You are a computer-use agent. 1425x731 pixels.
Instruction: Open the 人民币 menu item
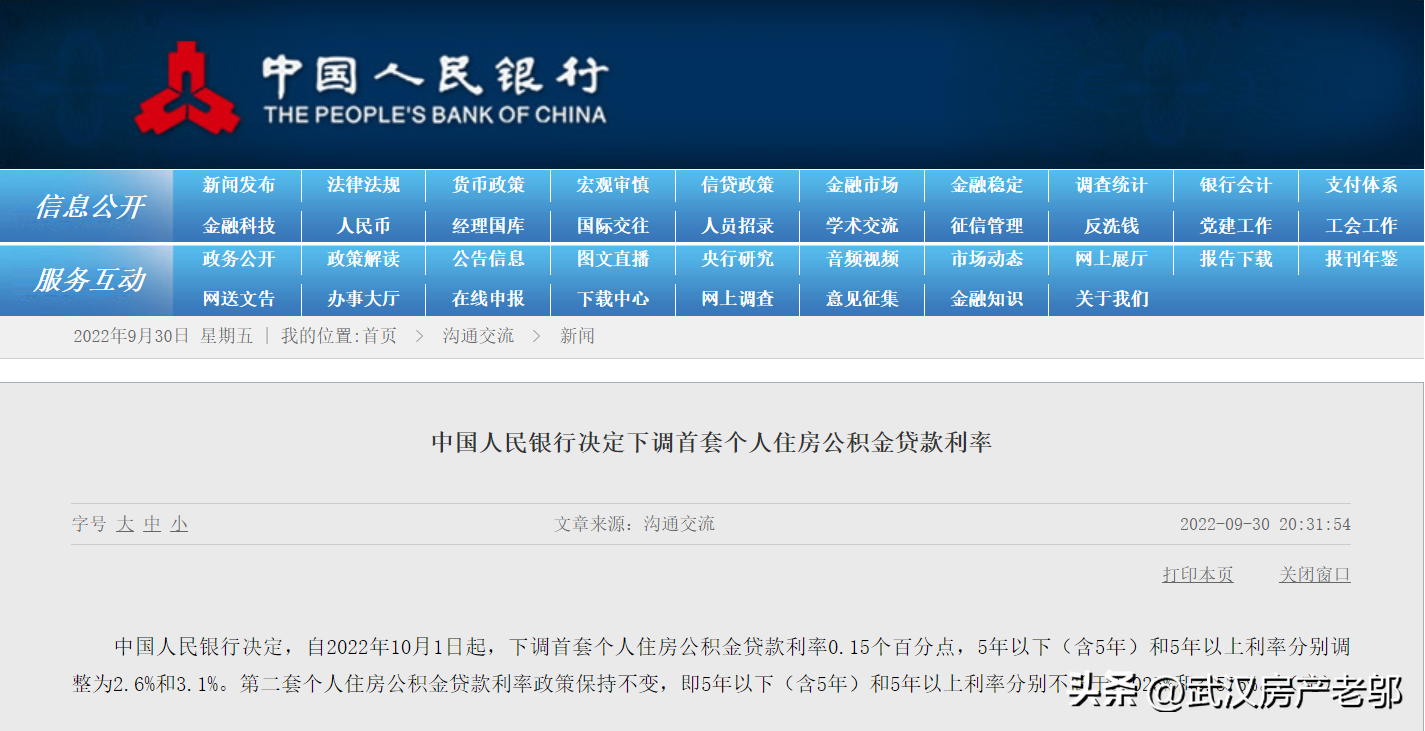coord(363,226)
